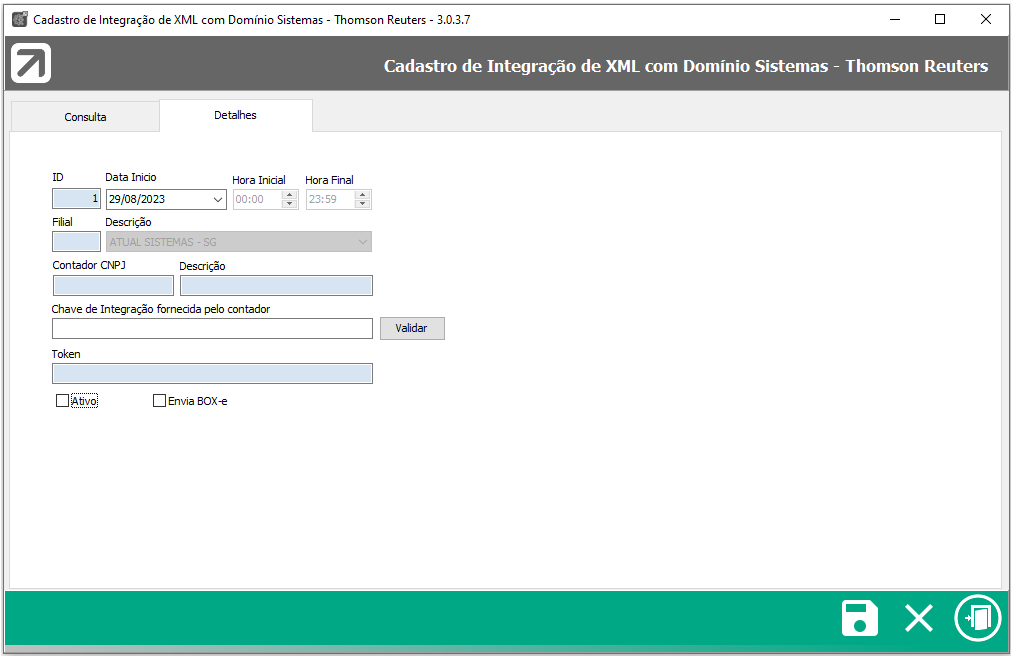
Task: Decrease Hora Final with down arrow
Action: coord(362,204)
